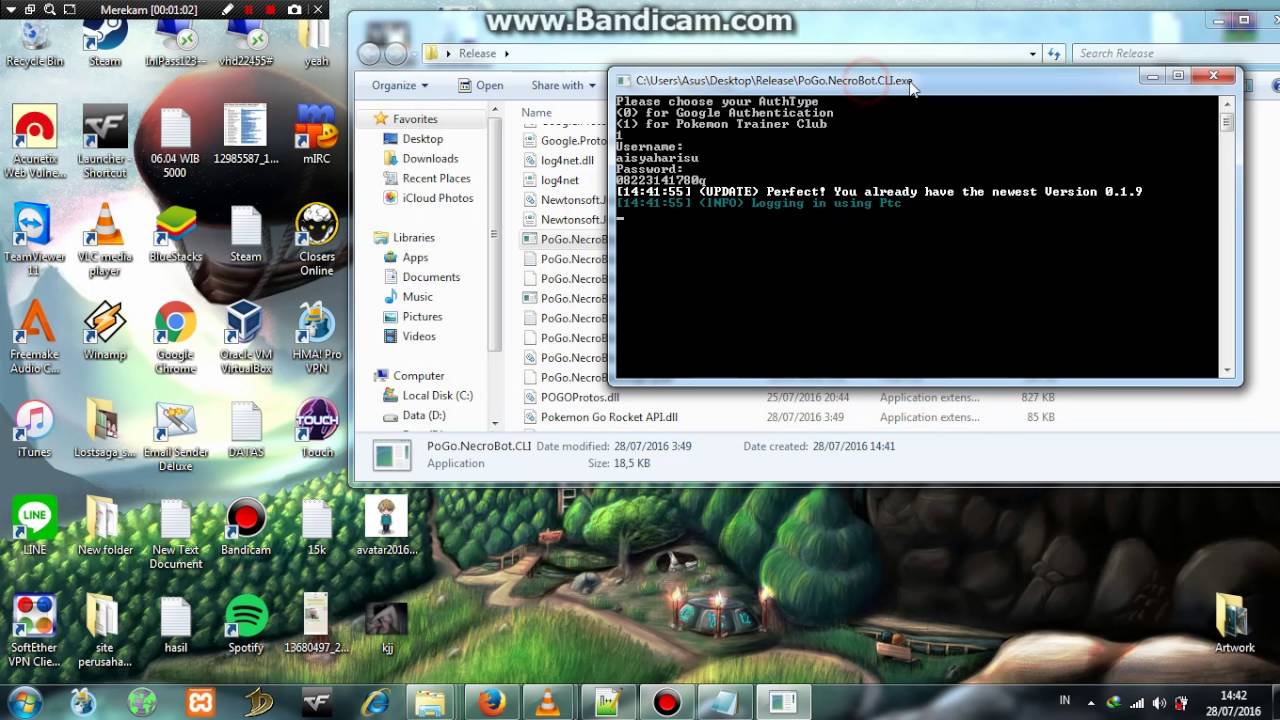The image size is (1280, 720).
Task: Launch Spotify from the desktop
Action: 246,624
